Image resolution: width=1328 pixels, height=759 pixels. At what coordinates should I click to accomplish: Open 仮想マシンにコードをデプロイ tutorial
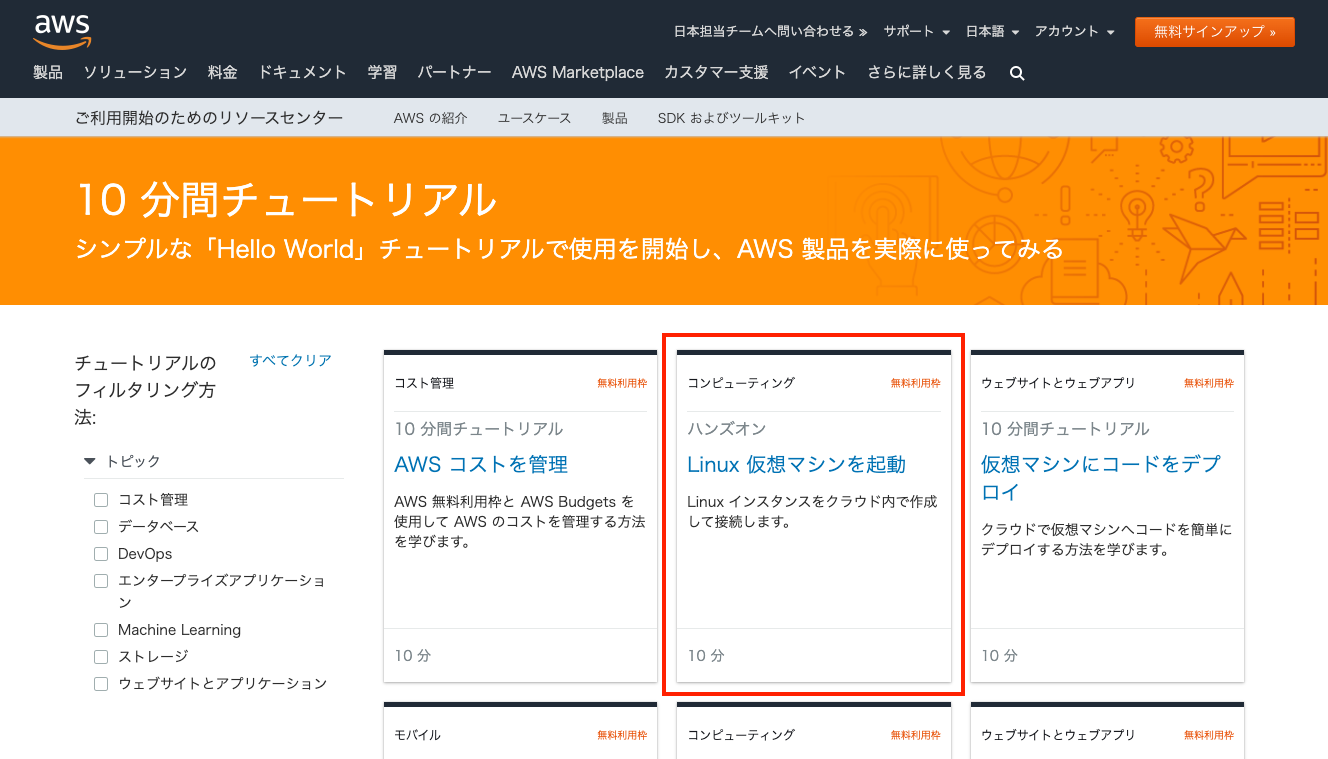pos(1101,478)
